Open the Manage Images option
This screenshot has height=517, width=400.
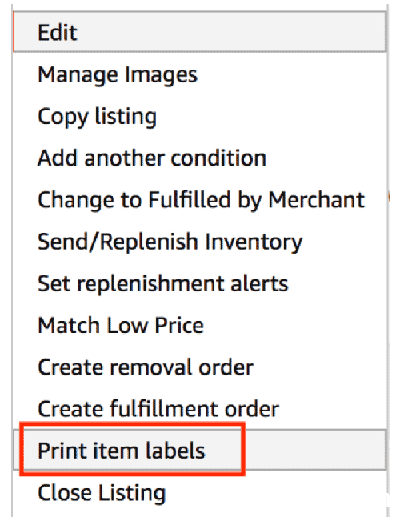199,74
